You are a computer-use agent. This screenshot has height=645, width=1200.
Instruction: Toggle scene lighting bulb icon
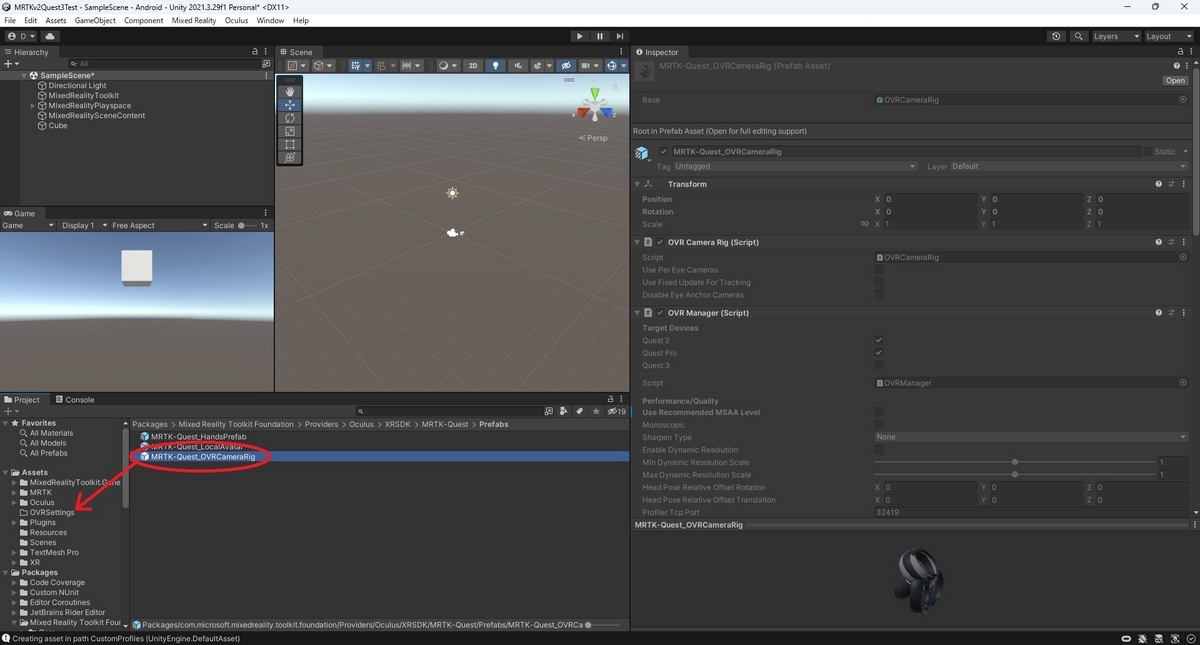tap(495, 66)
